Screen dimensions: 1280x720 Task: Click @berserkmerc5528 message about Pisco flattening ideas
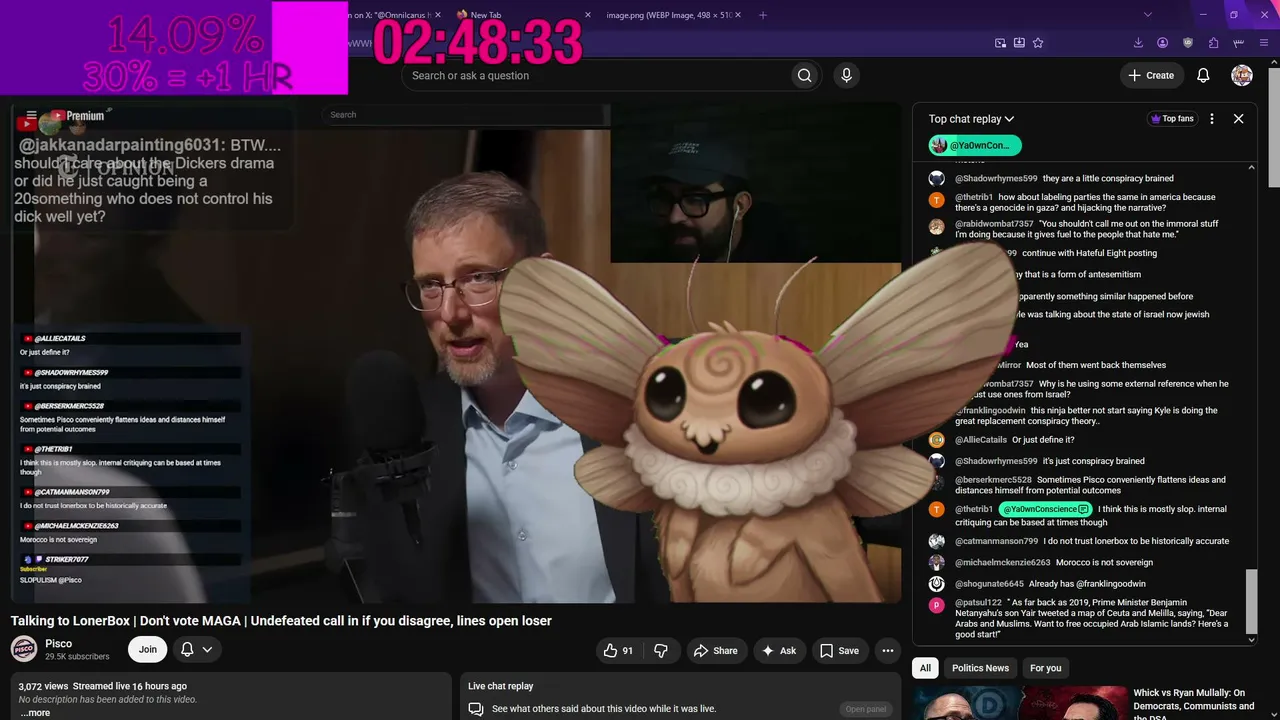[1090, 485]
